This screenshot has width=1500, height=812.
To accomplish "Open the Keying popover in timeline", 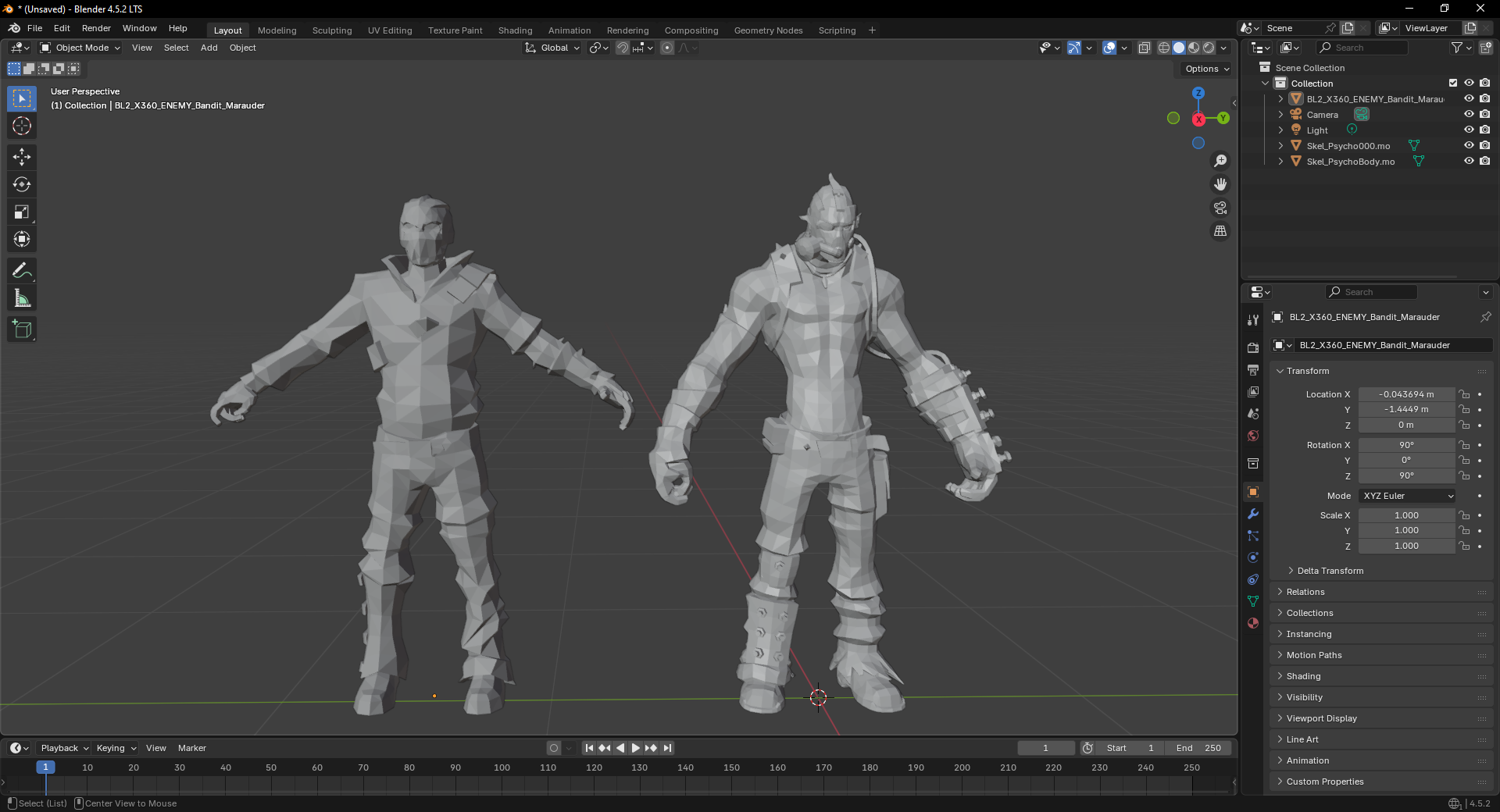I will (116, 748).
